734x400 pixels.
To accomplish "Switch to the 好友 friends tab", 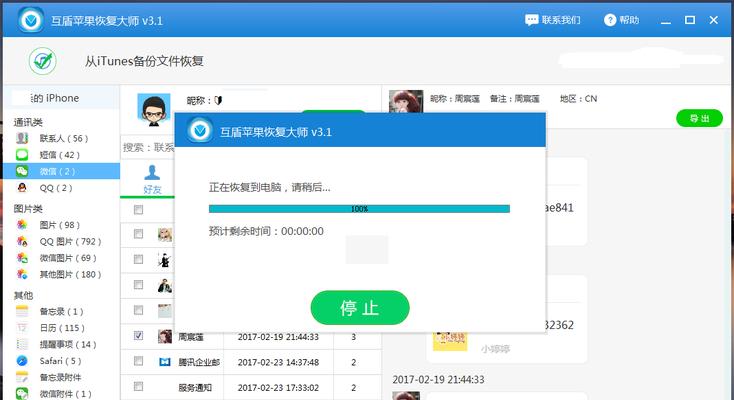I will [152, 179].
